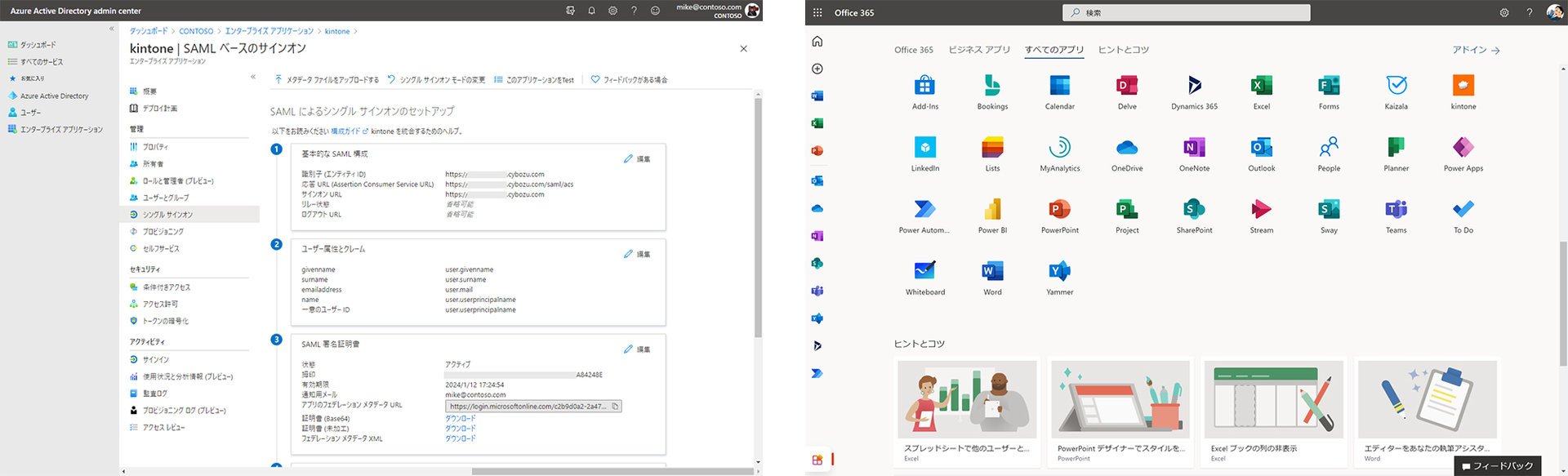The image size is (1568, 476).
Task: Edit the 基本的な SAML 構成 section
Action: [x=637, y=159]
